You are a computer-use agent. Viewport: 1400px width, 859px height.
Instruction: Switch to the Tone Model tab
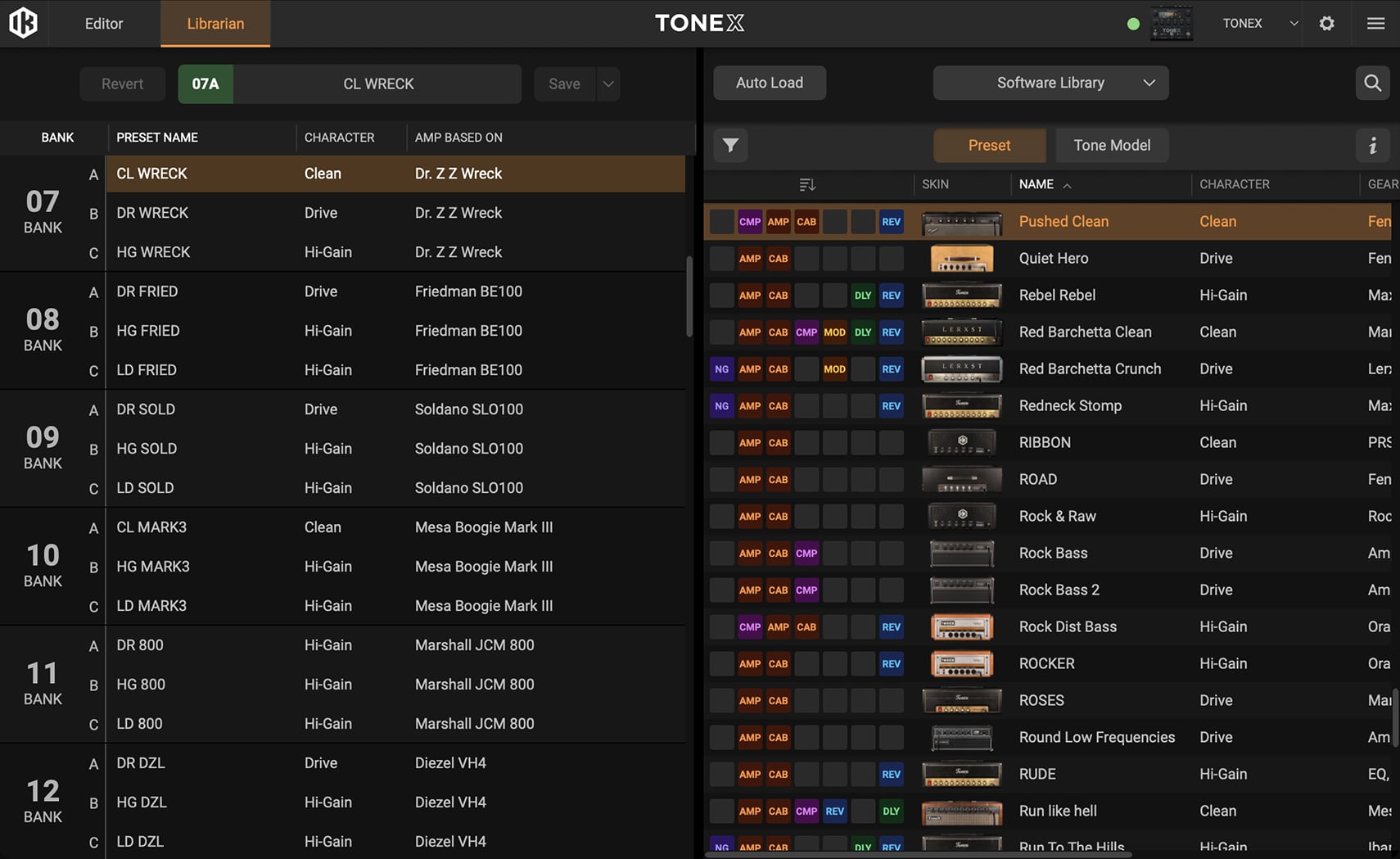pyautogui.click(x=1111, y=146)
